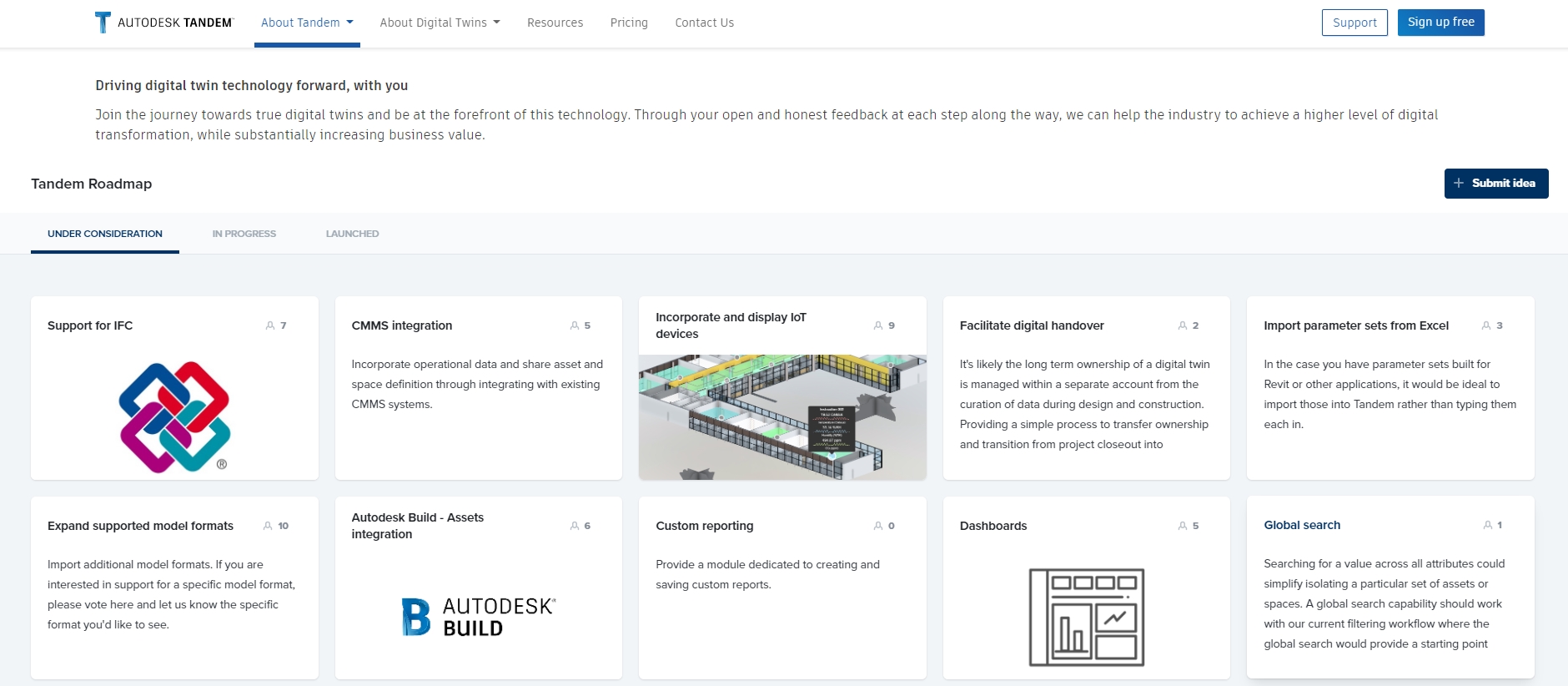The image size is (1568, 686).
Task: Open the Resources nav link
Action: pos(555,23)
